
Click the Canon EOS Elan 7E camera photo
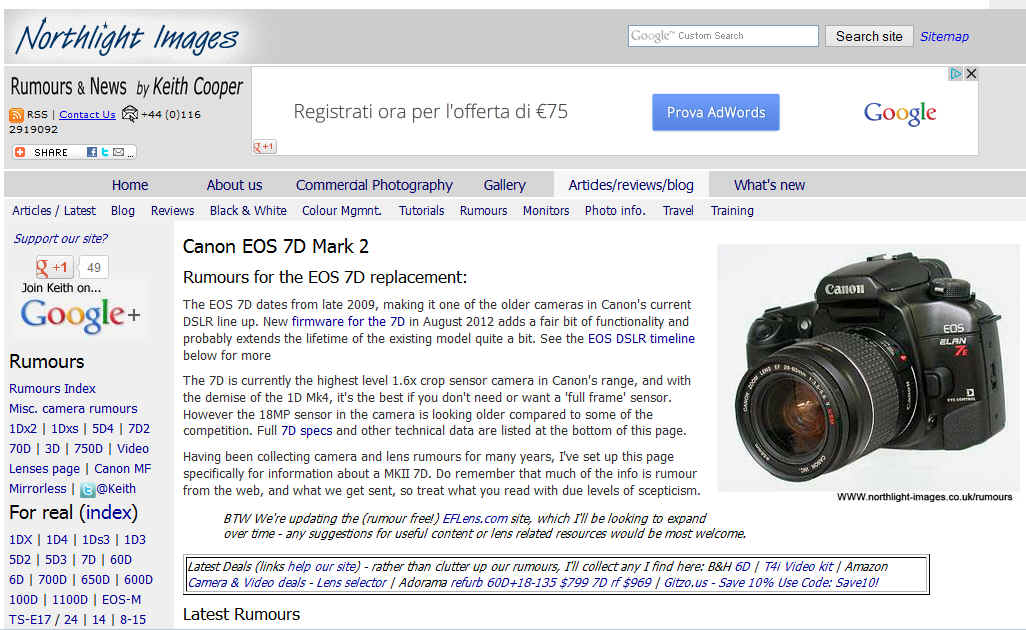click(x=868, y=367)
